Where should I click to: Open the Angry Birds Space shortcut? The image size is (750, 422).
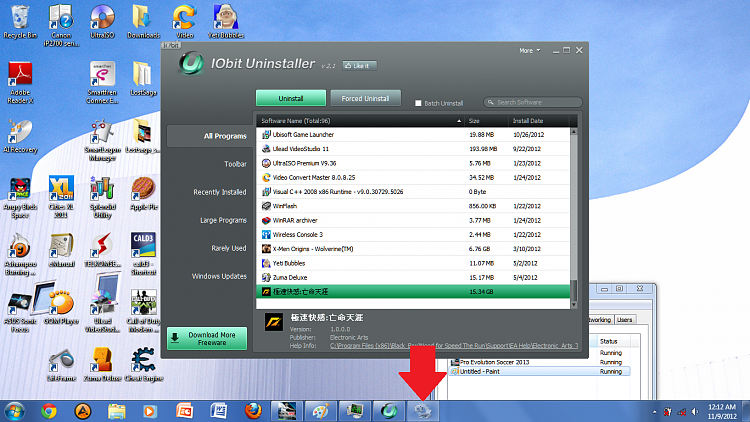click(x=20, y=197)
